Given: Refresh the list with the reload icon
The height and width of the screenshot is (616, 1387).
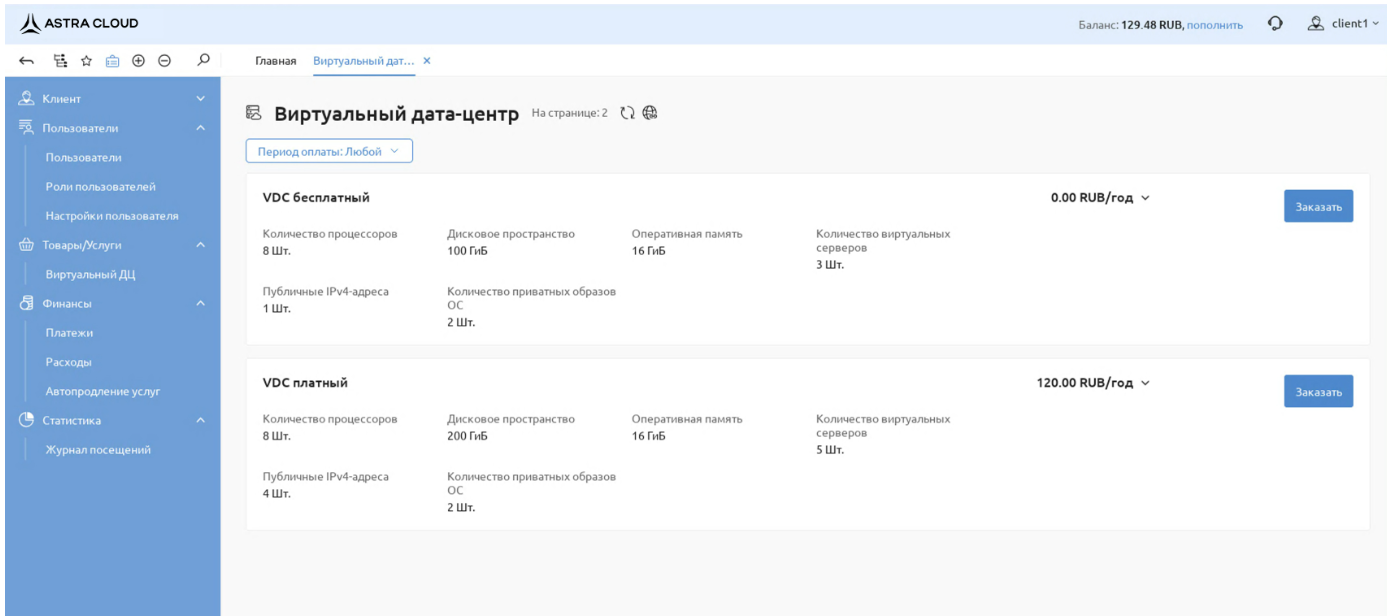Looking at the screenshot, I should click(627, 114).
